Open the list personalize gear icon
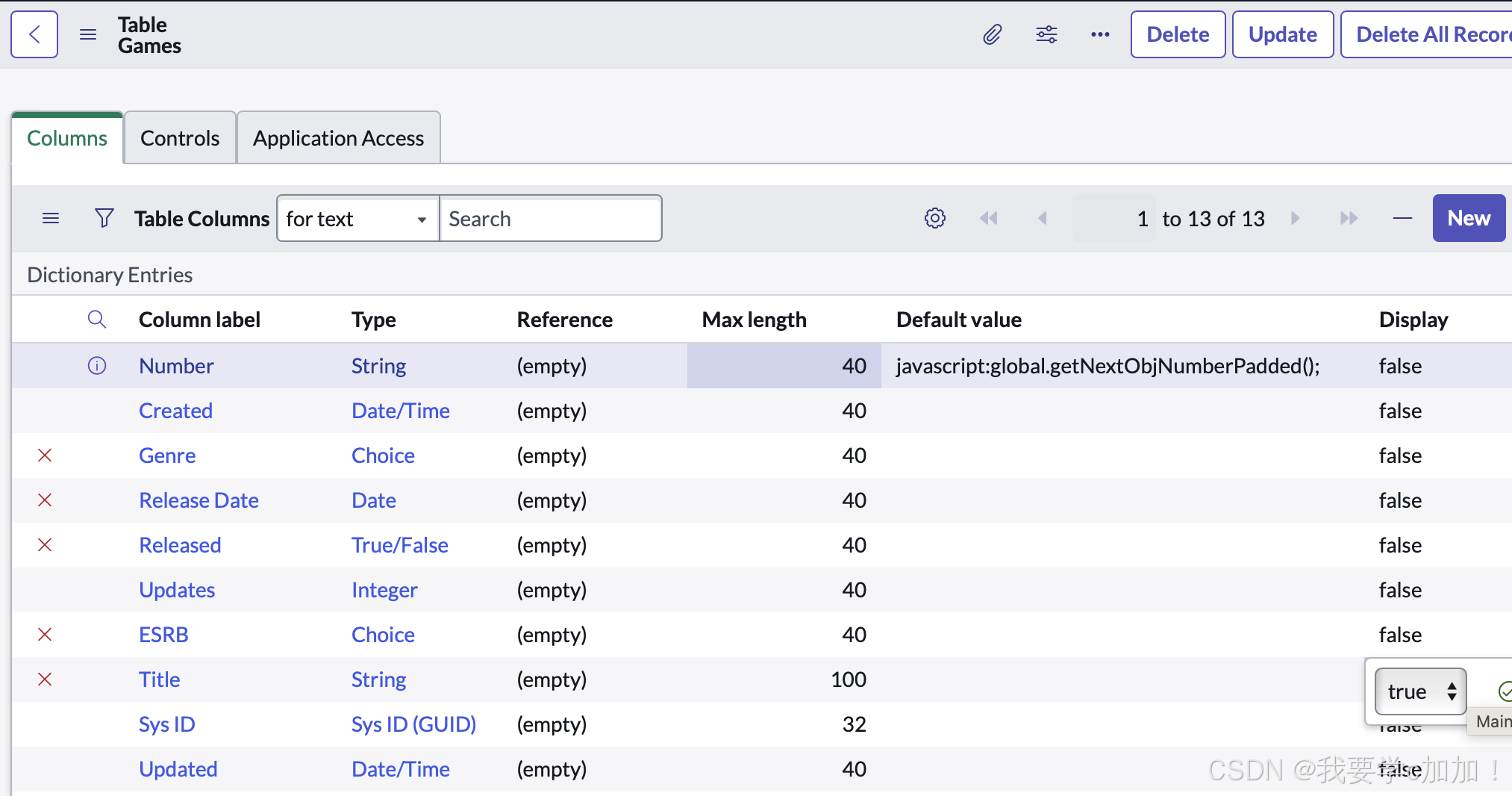The image size is (1512, 796). (x=935, y=218)
